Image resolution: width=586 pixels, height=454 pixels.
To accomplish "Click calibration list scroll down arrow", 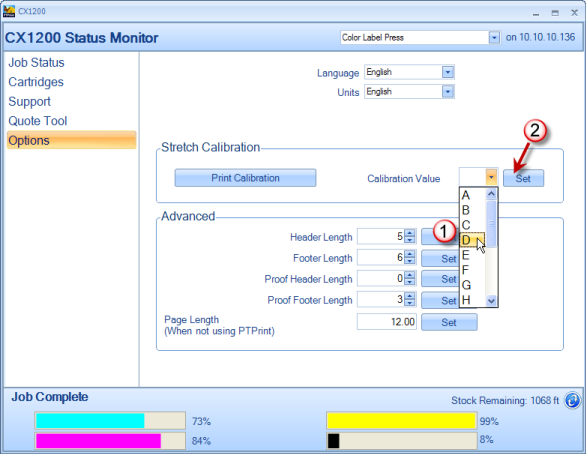I will pyautogui.click(x=491, y=300).
